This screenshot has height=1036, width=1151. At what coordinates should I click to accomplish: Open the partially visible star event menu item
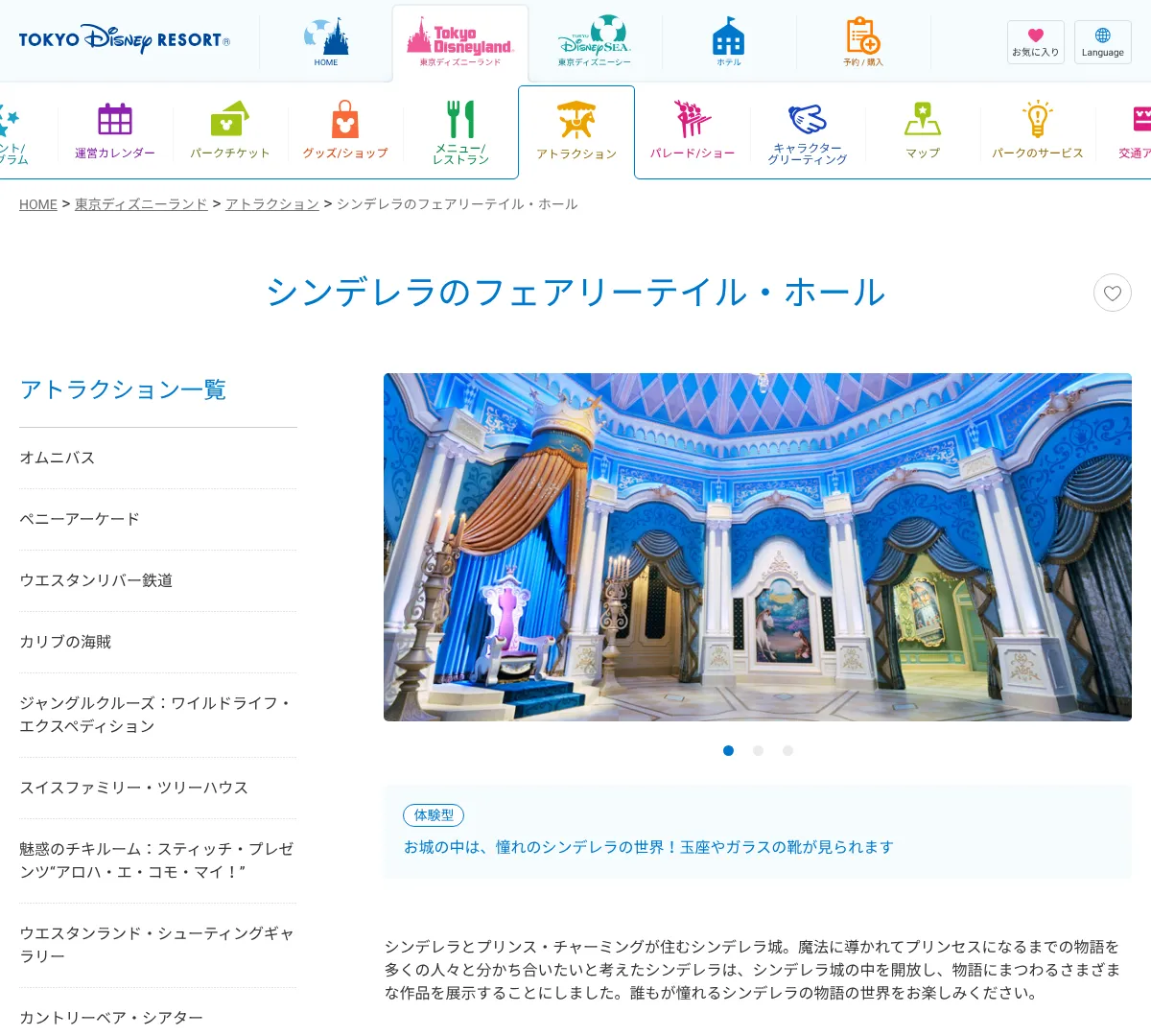[x=13, y=132]
